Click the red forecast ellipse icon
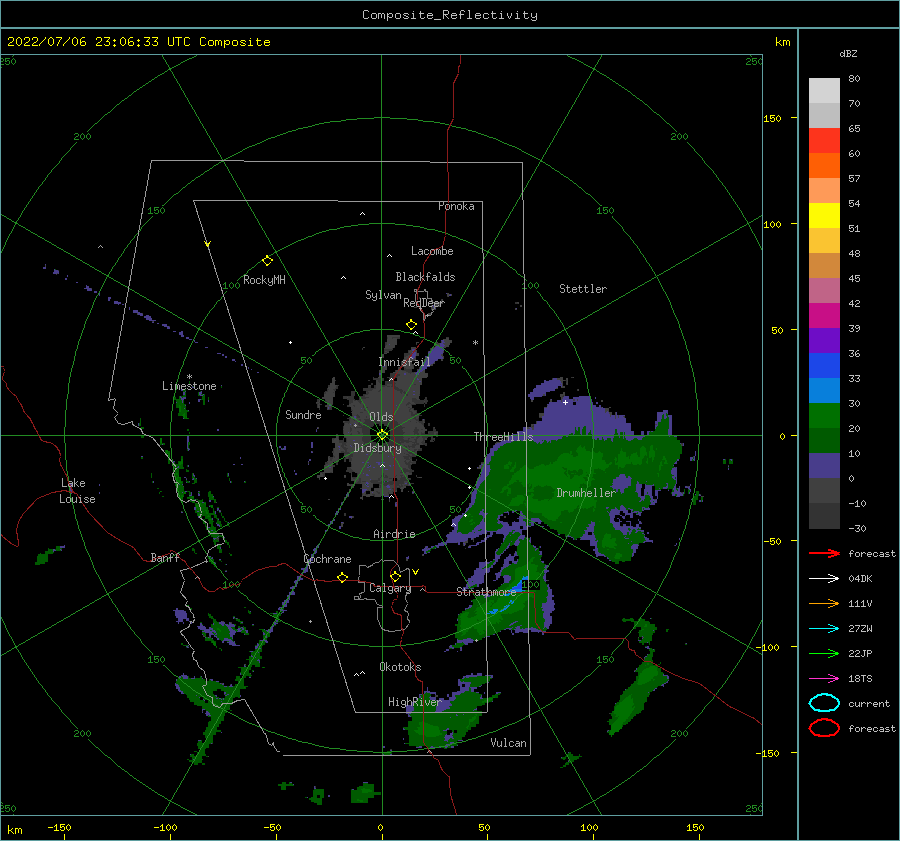Viewport: 900px width, 841px height. (x=824, y=728)
